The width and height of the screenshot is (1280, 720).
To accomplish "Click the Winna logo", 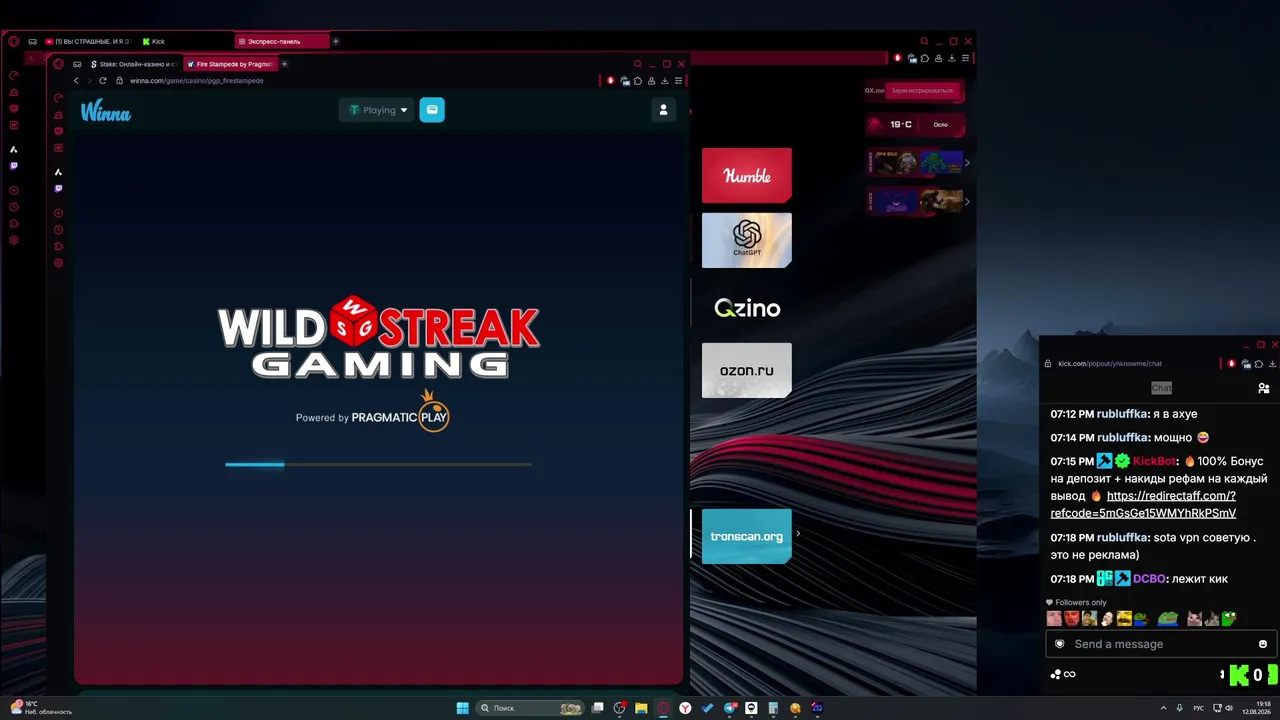I will 106,111.
